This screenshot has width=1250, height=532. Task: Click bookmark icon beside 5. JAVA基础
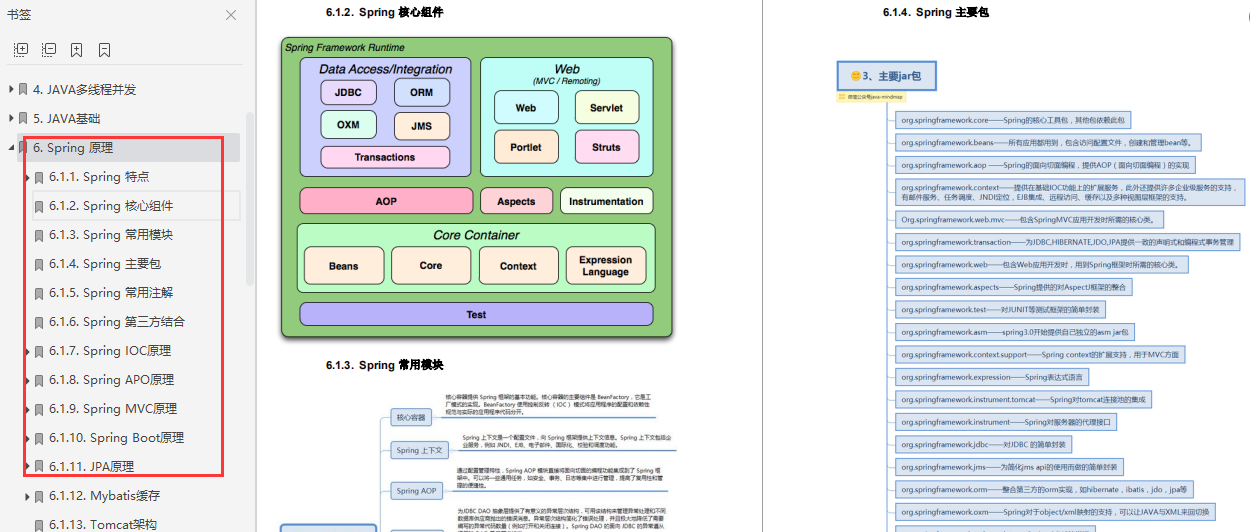click(23, 118)
